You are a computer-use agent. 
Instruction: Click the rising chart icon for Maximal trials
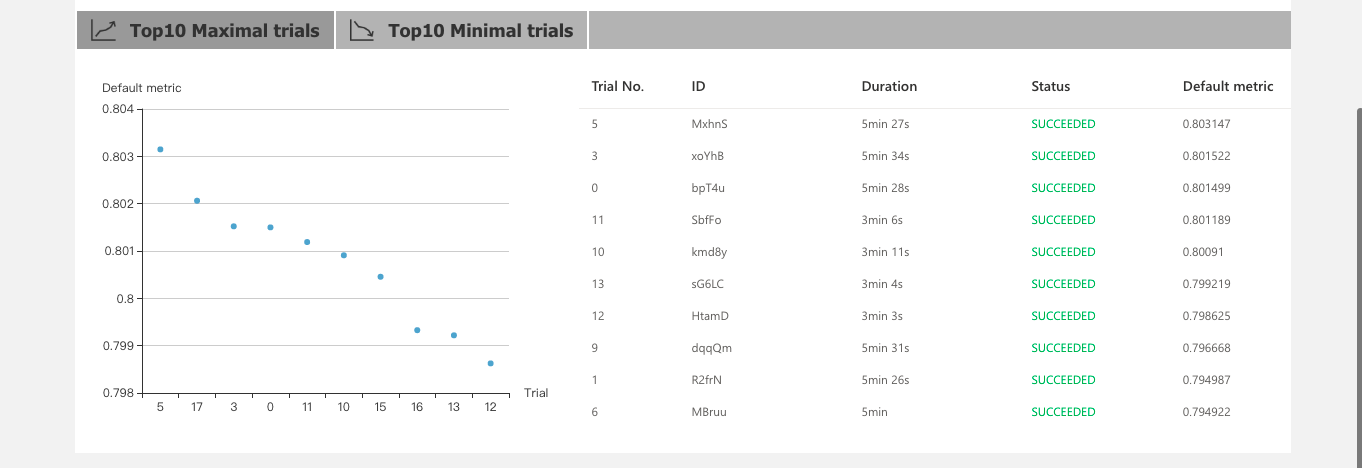104,30
